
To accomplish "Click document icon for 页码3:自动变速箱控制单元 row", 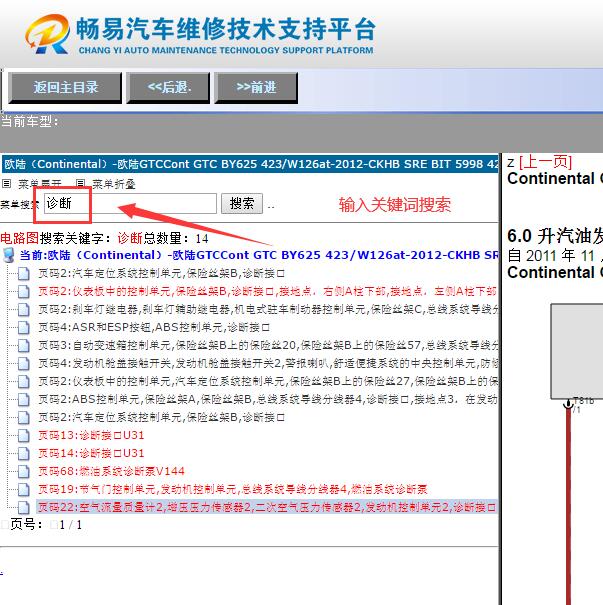I will pos(23,345).
